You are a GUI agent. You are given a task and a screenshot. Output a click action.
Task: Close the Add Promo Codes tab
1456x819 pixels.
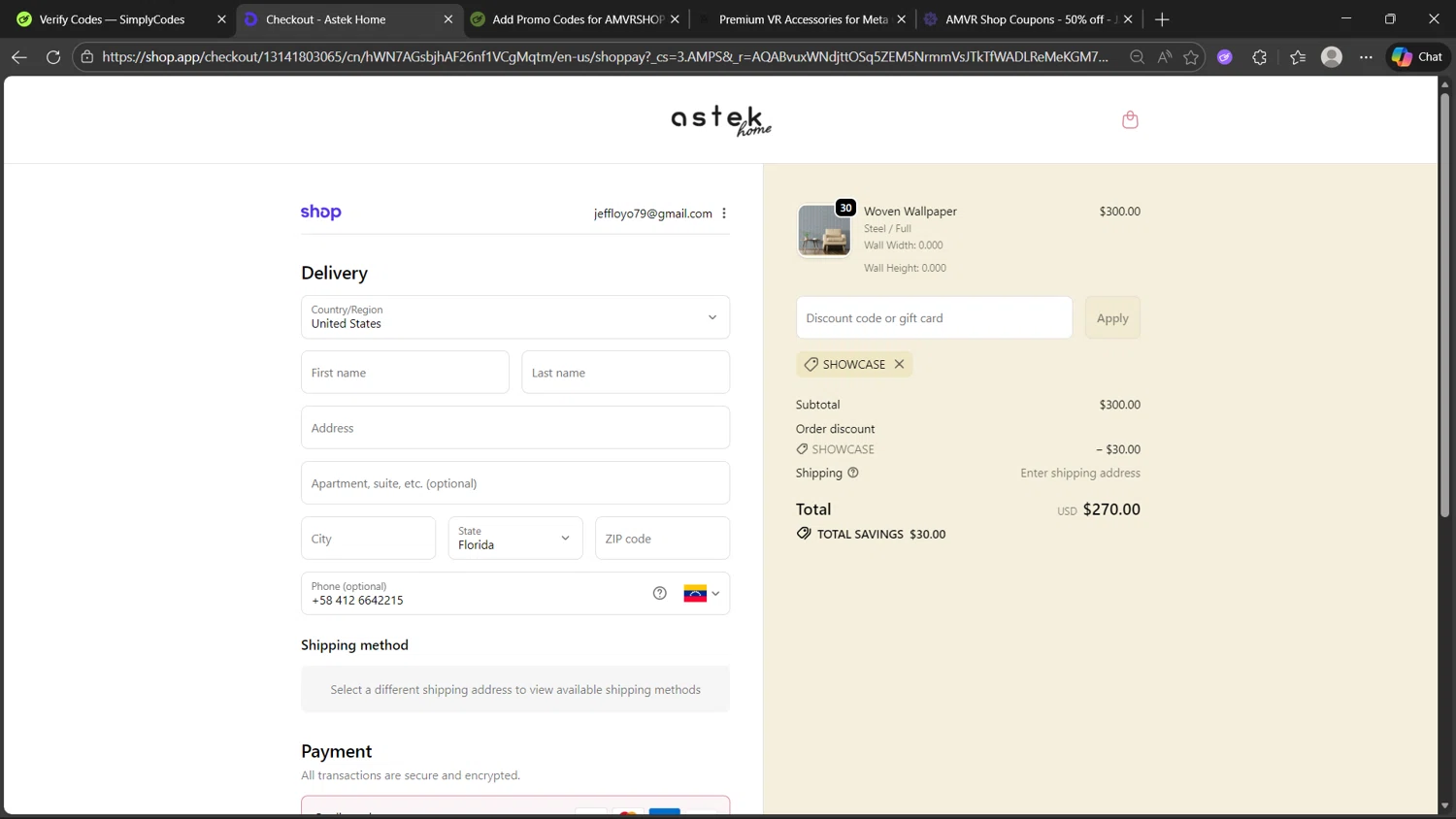click(675, 19)
